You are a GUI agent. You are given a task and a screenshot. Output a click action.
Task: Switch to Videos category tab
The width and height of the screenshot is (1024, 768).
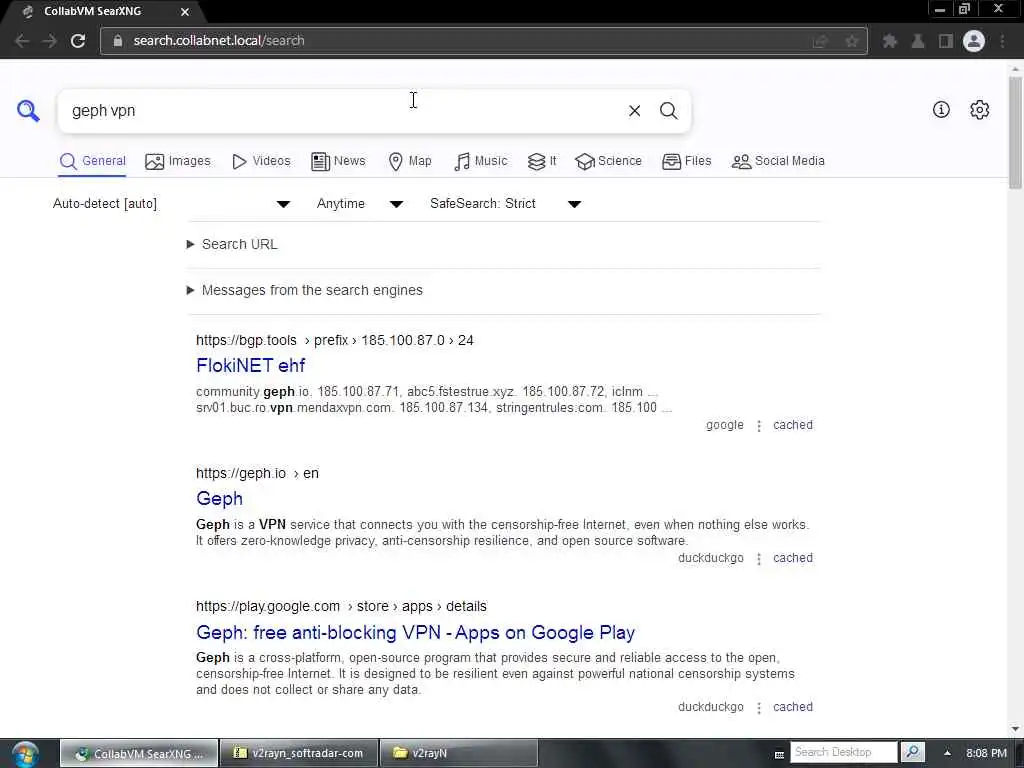[x=261, y=161]
